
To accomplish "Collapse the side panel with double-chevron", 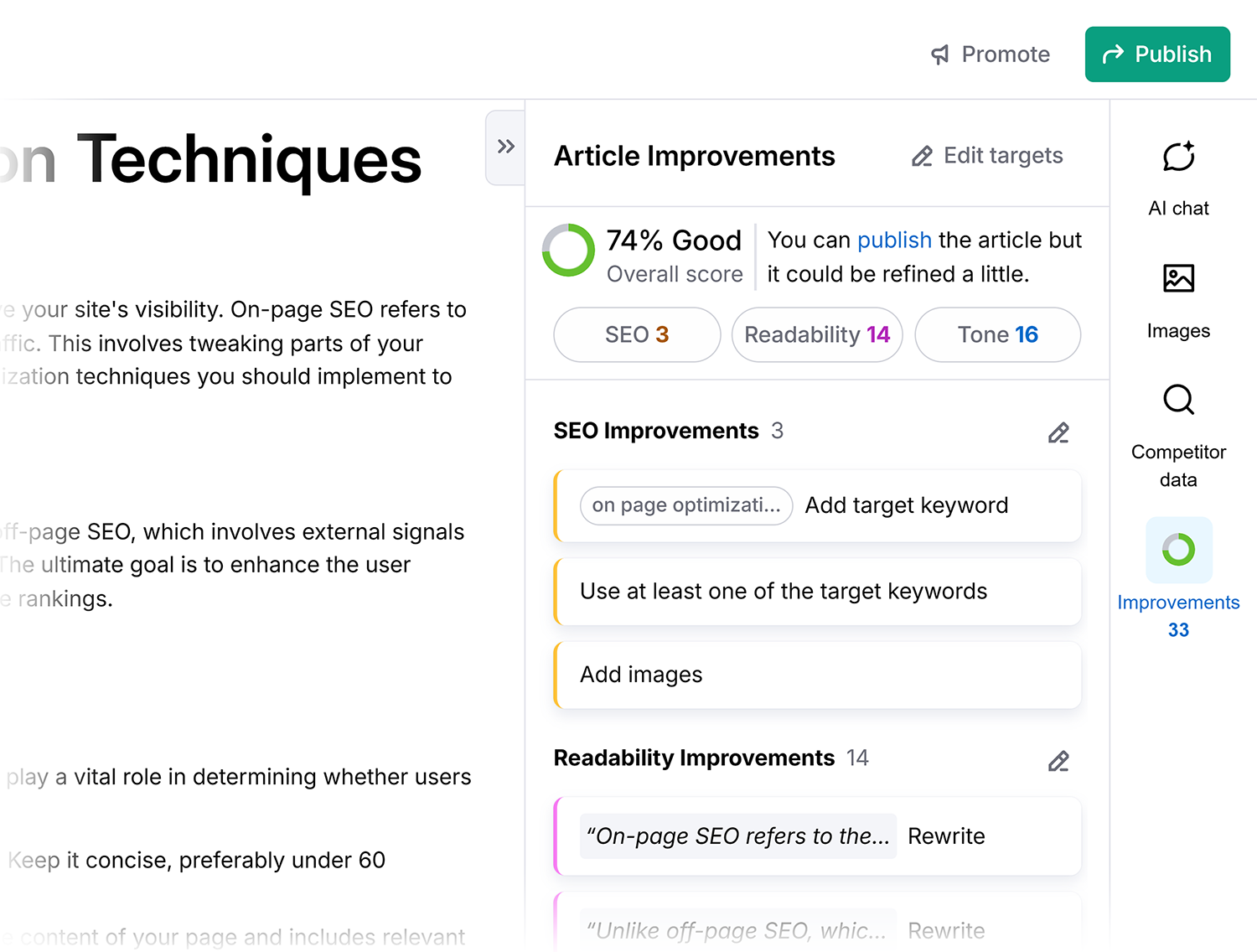I will pos(505,147).
